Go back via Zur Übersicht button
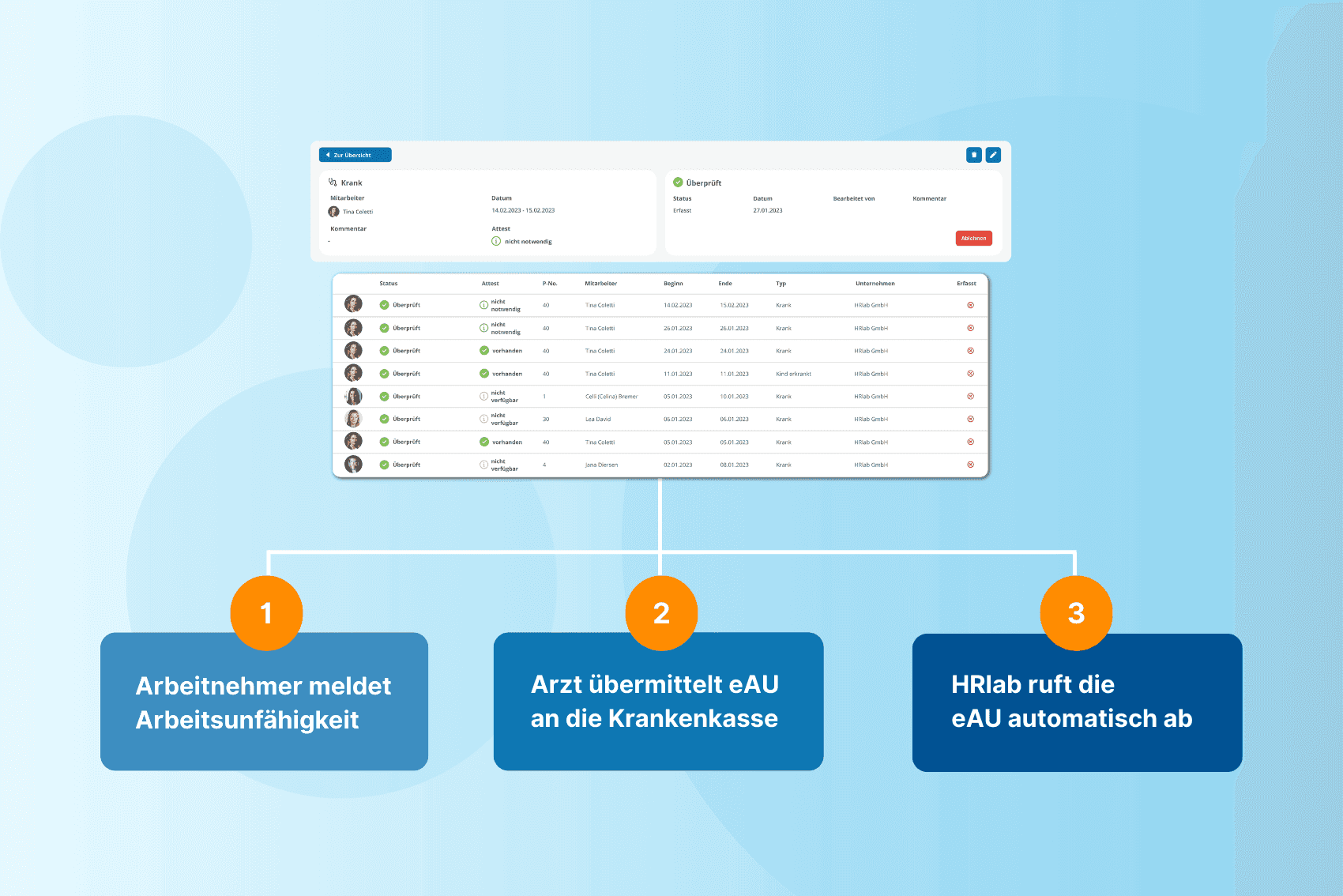Viewport: 1343px width, 896px height. (355, 155)
